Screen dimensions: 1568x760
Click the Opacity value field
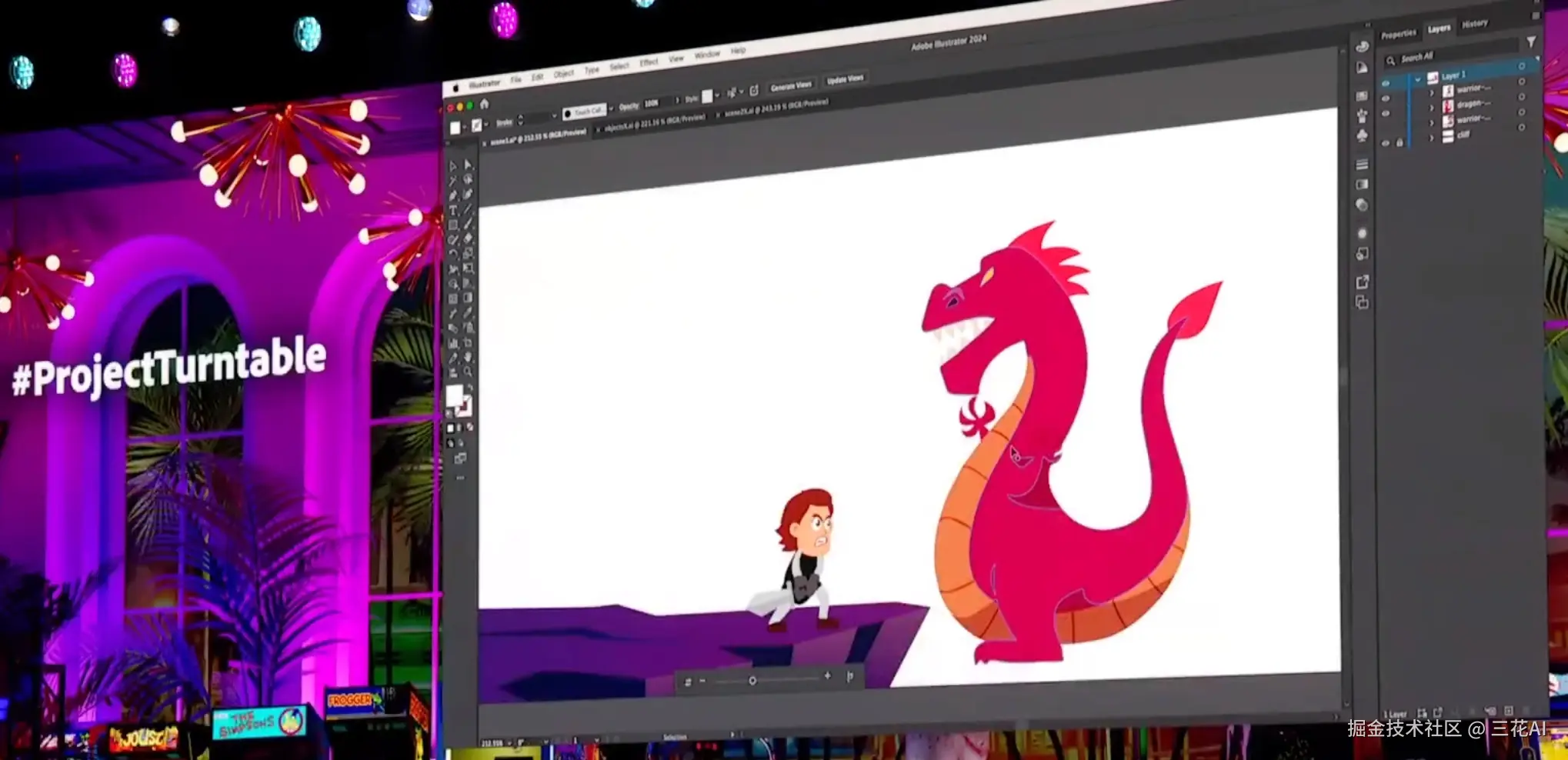pyautogui.click(x=658, y=102)
